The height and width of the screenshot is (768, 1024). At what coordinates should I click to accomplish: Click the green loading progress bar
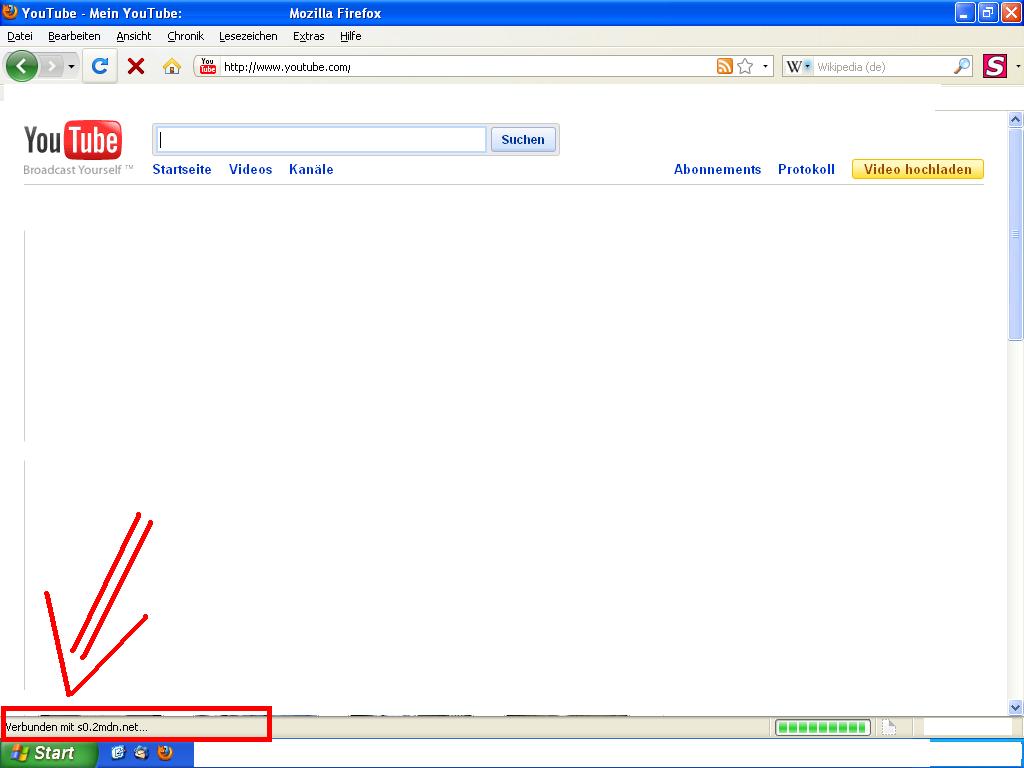point(823,727)
